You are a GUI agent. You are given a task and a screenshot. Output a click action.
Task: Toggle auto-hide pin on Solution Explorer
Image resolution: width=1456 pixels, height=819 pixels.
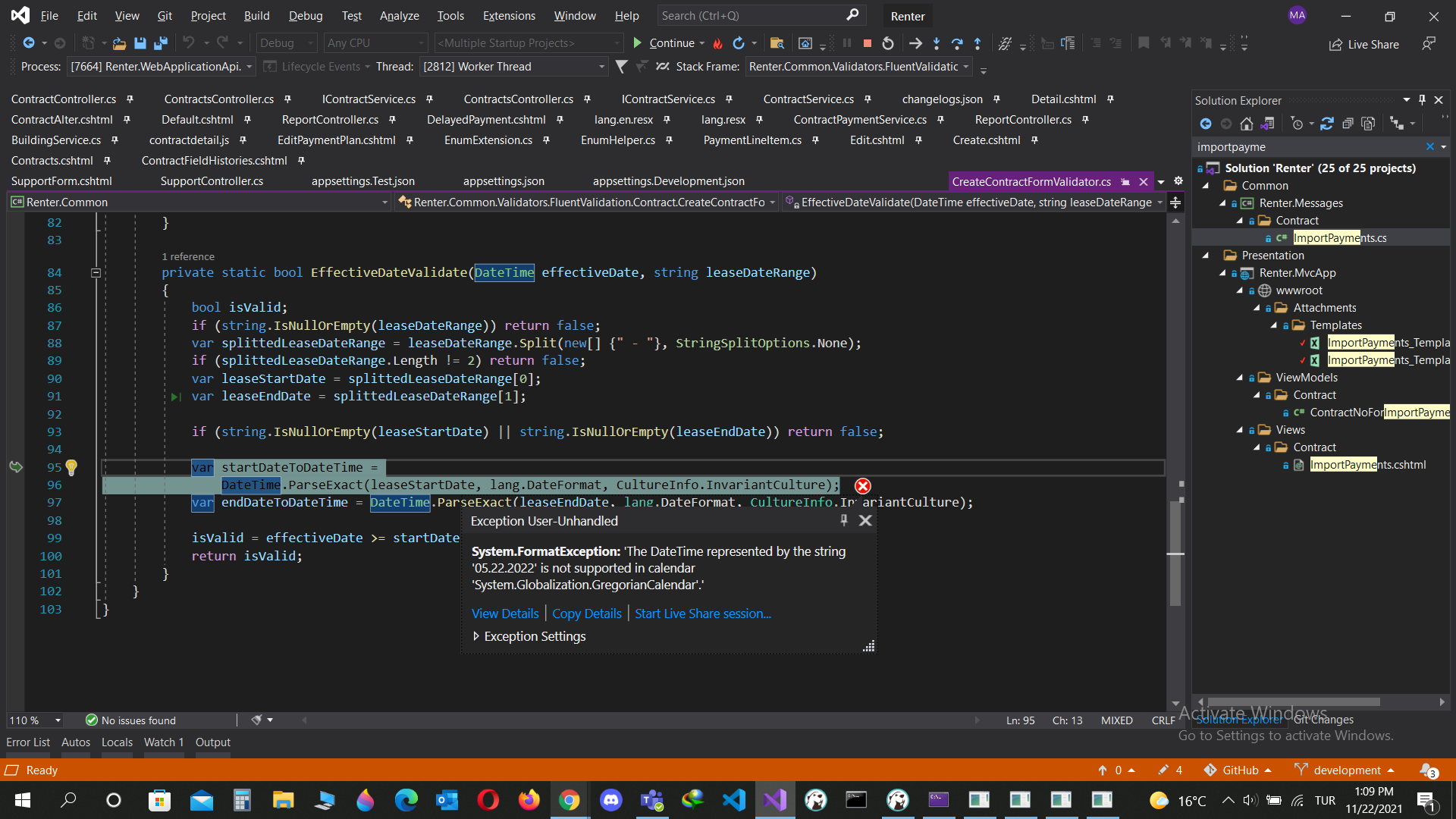point(1422,100)
